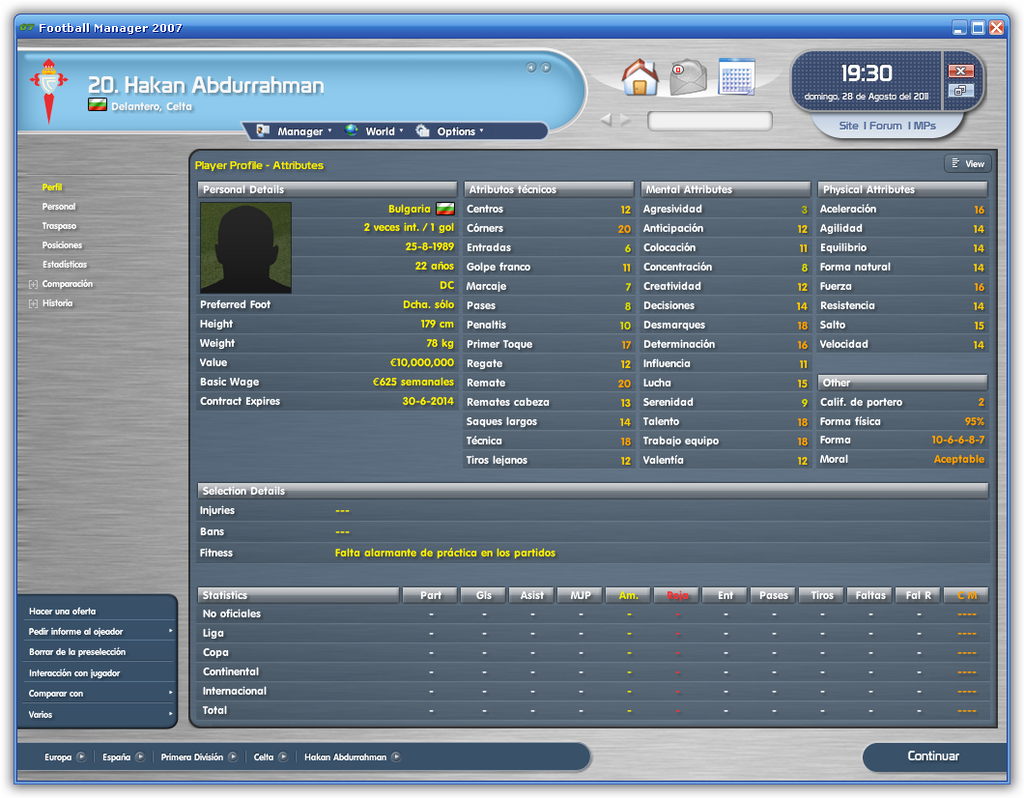
Task: Click contract expiry date 30-6-2014
Action: 428,402
